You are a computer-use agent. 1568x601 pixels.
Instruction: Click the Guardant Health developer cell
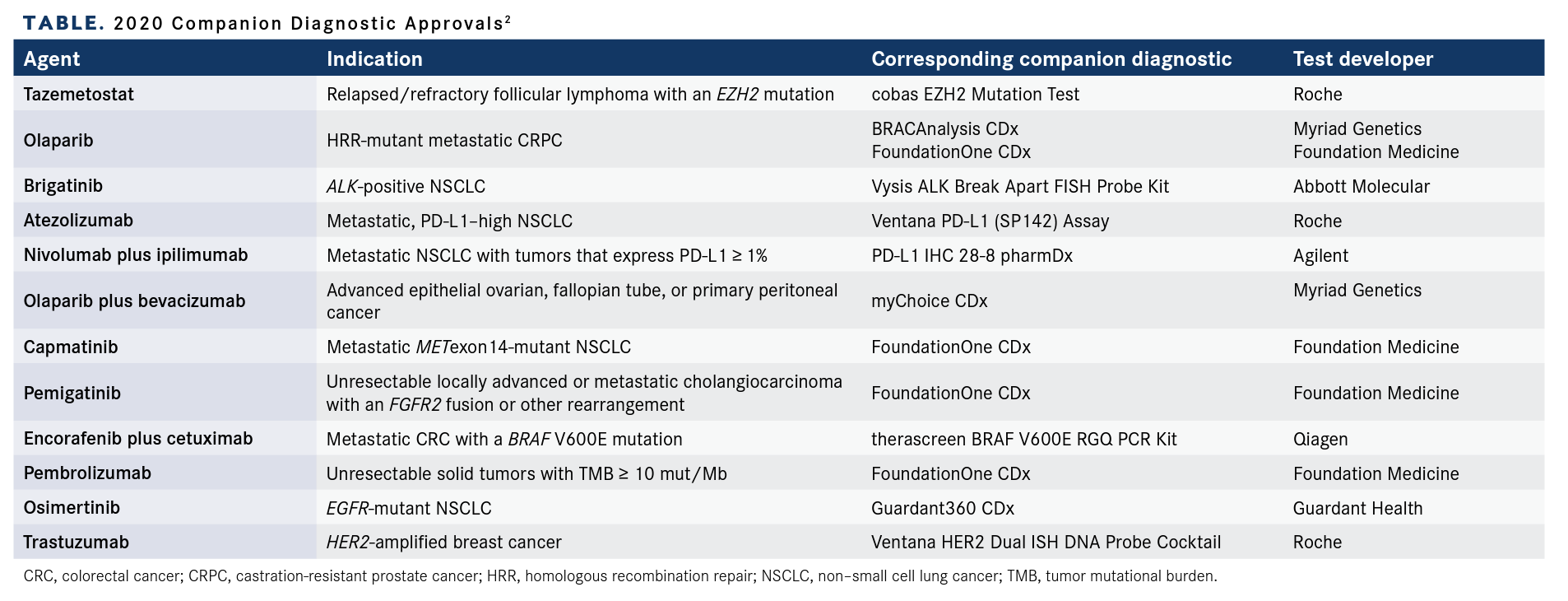pyautogui.click(x=1357, y=509)
